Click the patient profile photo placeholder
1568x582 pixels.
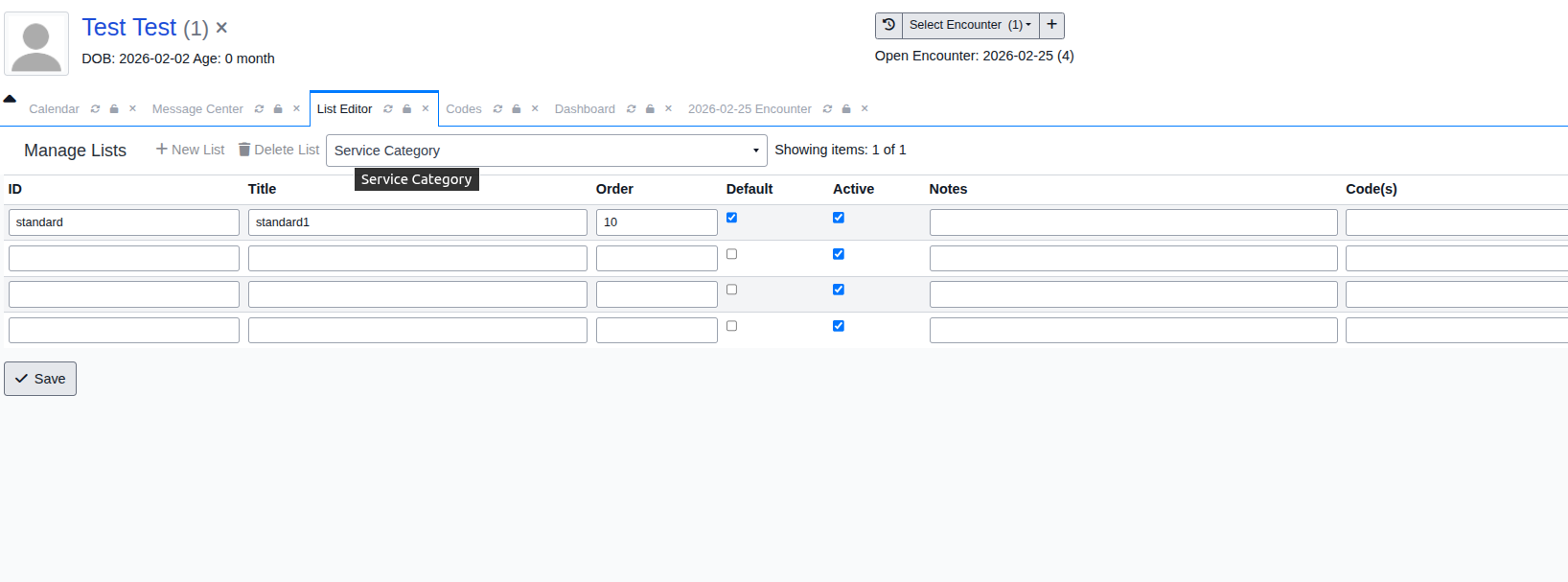[36, 44]
